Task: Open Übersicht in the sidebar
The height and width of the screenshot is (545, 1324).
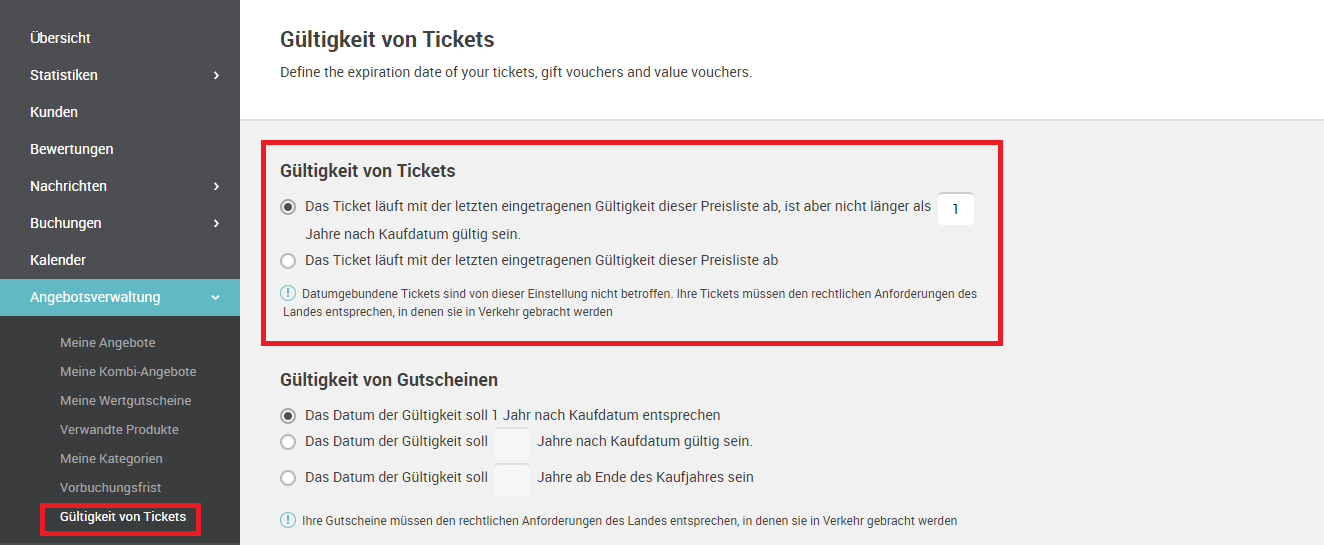Action: (x=60, y=38)
